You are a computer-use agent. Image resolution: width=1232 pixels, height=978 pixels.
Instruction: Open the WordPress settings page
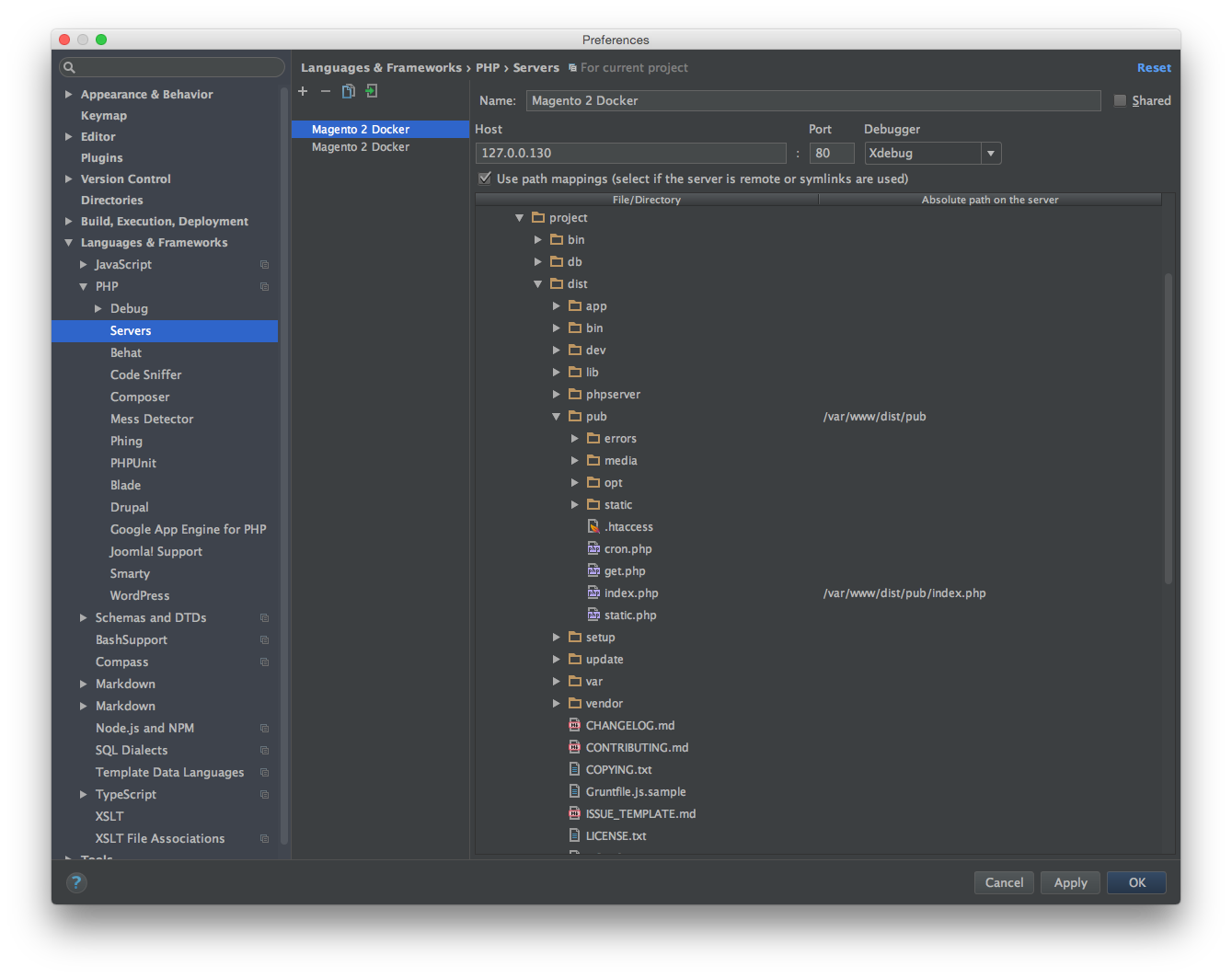(x=140, y=596)
